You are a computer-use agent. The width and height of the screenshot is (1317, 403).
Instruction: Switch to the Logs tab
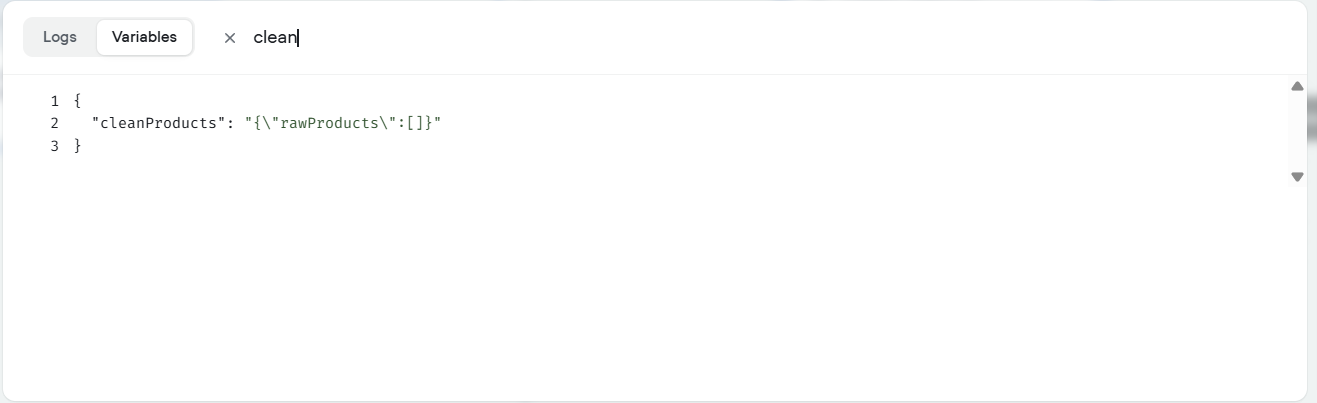60,37
